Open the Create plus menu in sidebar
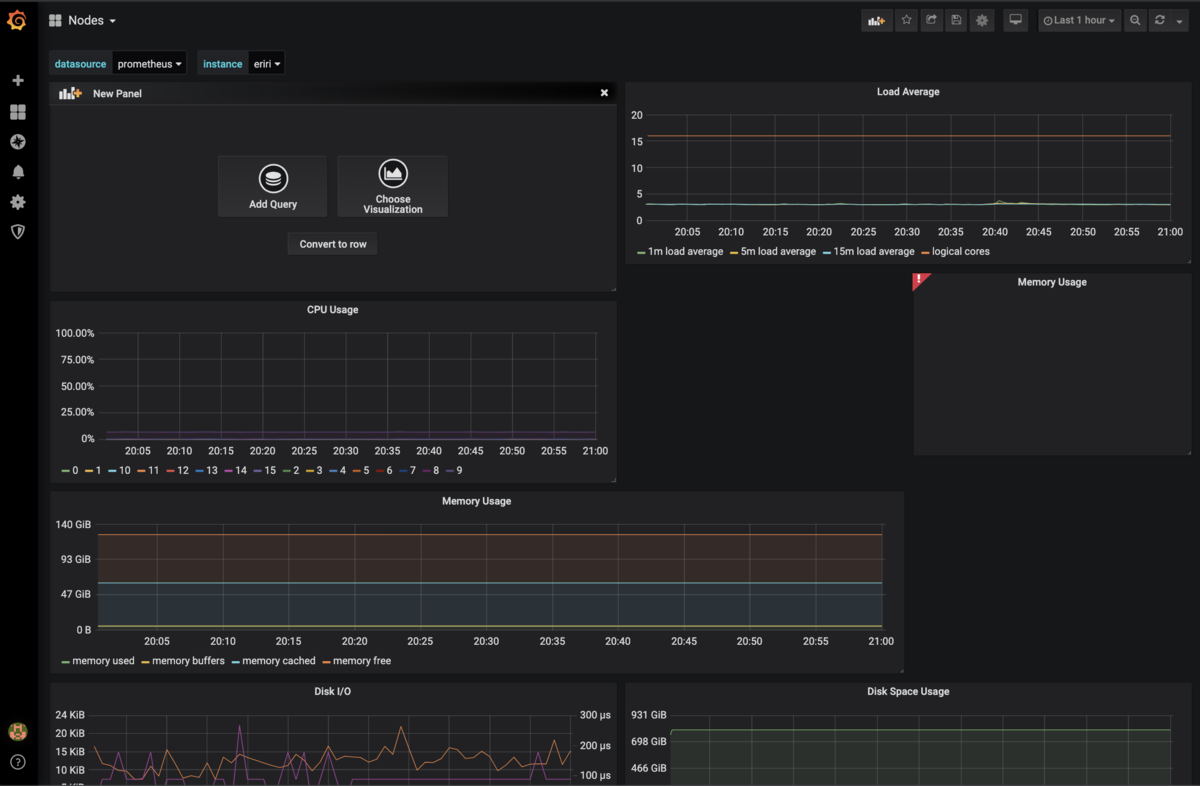 17,80
